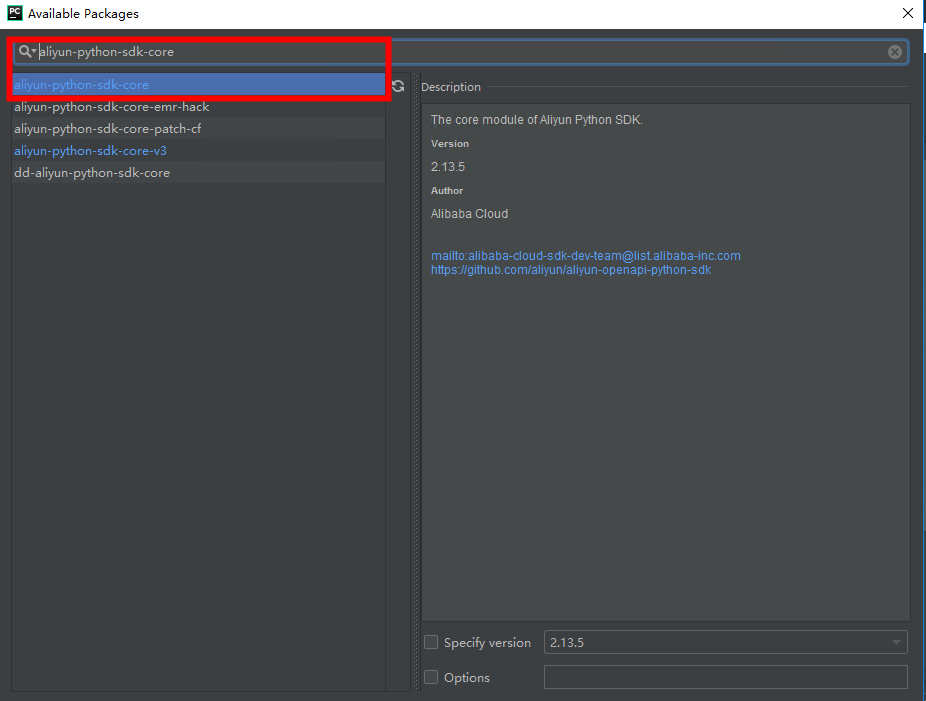Image resolution: width=926 pixels, height=701 pixels.
Task: Click the Author label in the description
Action: click(x=446, y=191)
